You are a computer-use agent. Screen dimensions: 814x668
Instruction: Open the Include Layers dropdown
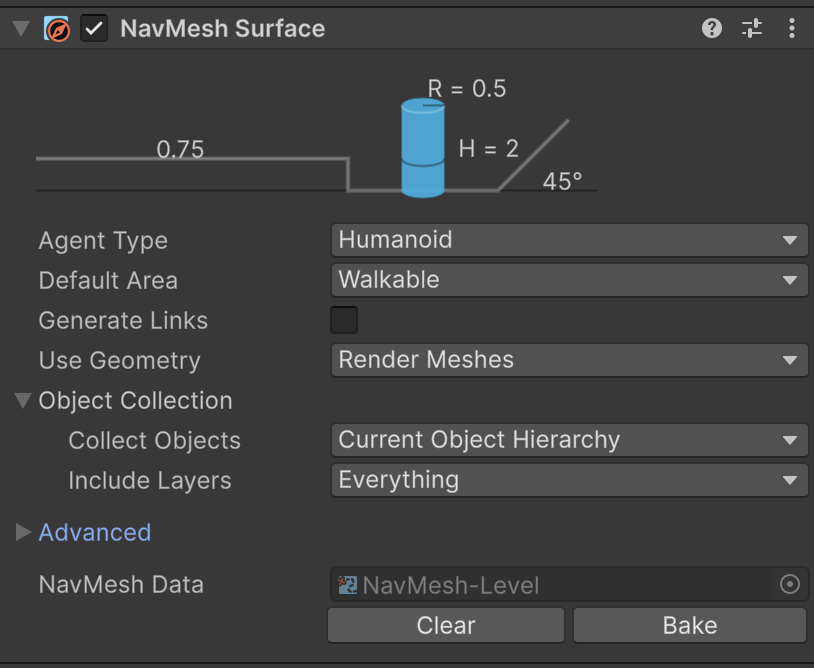[x=568, y=480]
